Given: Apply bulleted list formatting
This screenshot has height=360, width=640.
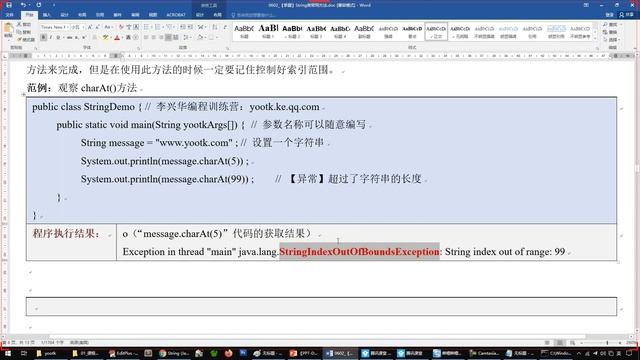Looking at the screenshot, I should pyautogui.click(x=147, y=27).
